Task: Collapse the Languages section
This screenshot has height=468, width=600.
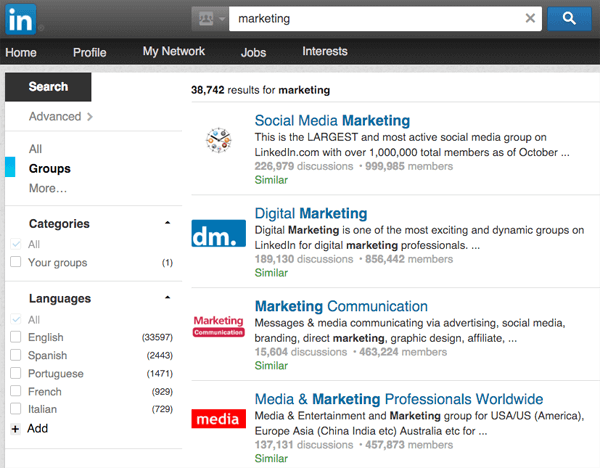Action: (167, 298)
